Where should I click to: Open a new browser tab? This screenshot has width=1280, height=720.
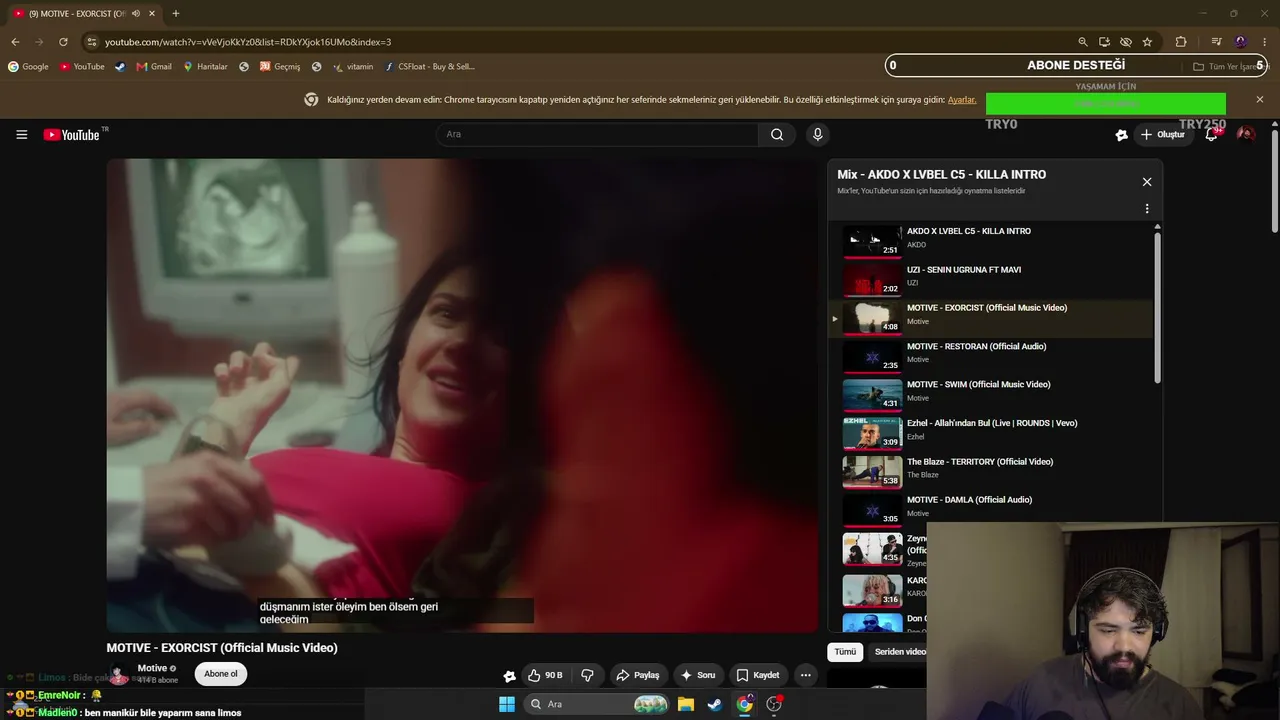[x=176, y=14]
